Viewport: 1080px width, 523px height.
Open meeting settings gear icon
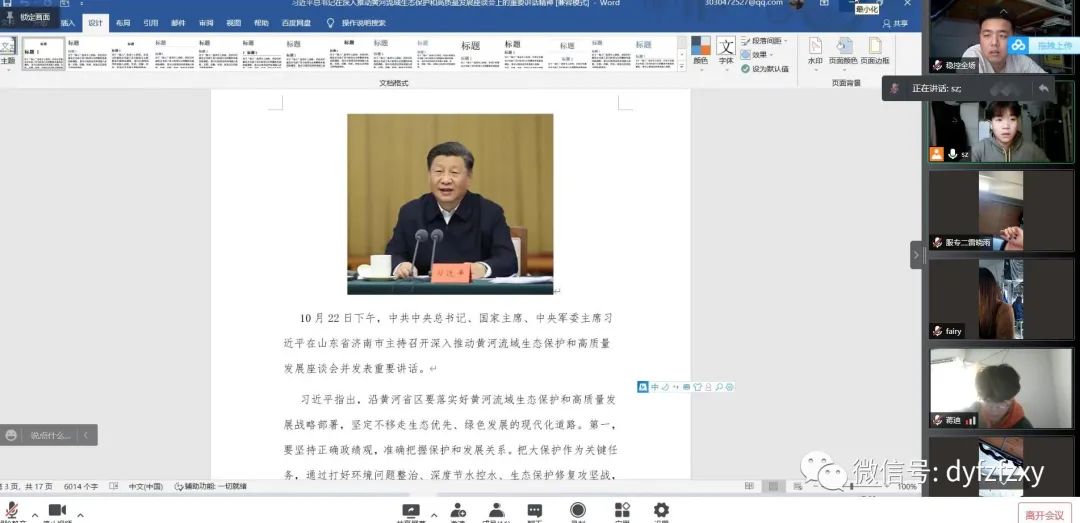[x=661, y=512]
